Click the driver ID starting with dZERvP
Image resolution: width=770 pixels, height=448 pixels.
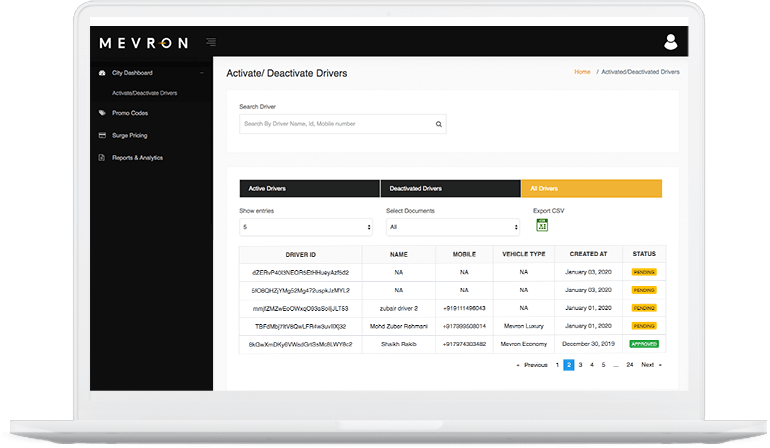point(301,272)
